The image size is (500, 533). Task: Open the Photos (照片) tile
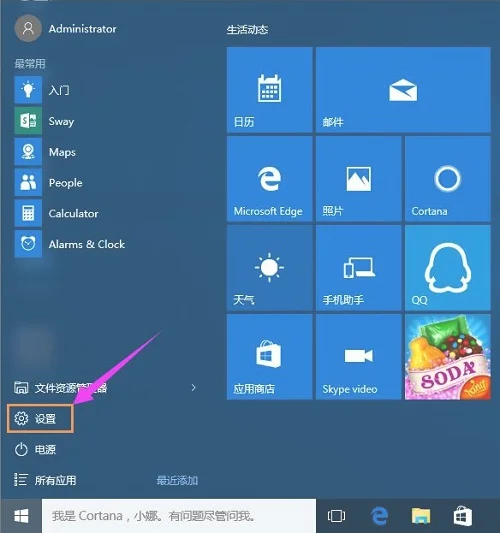click(359, 179)
